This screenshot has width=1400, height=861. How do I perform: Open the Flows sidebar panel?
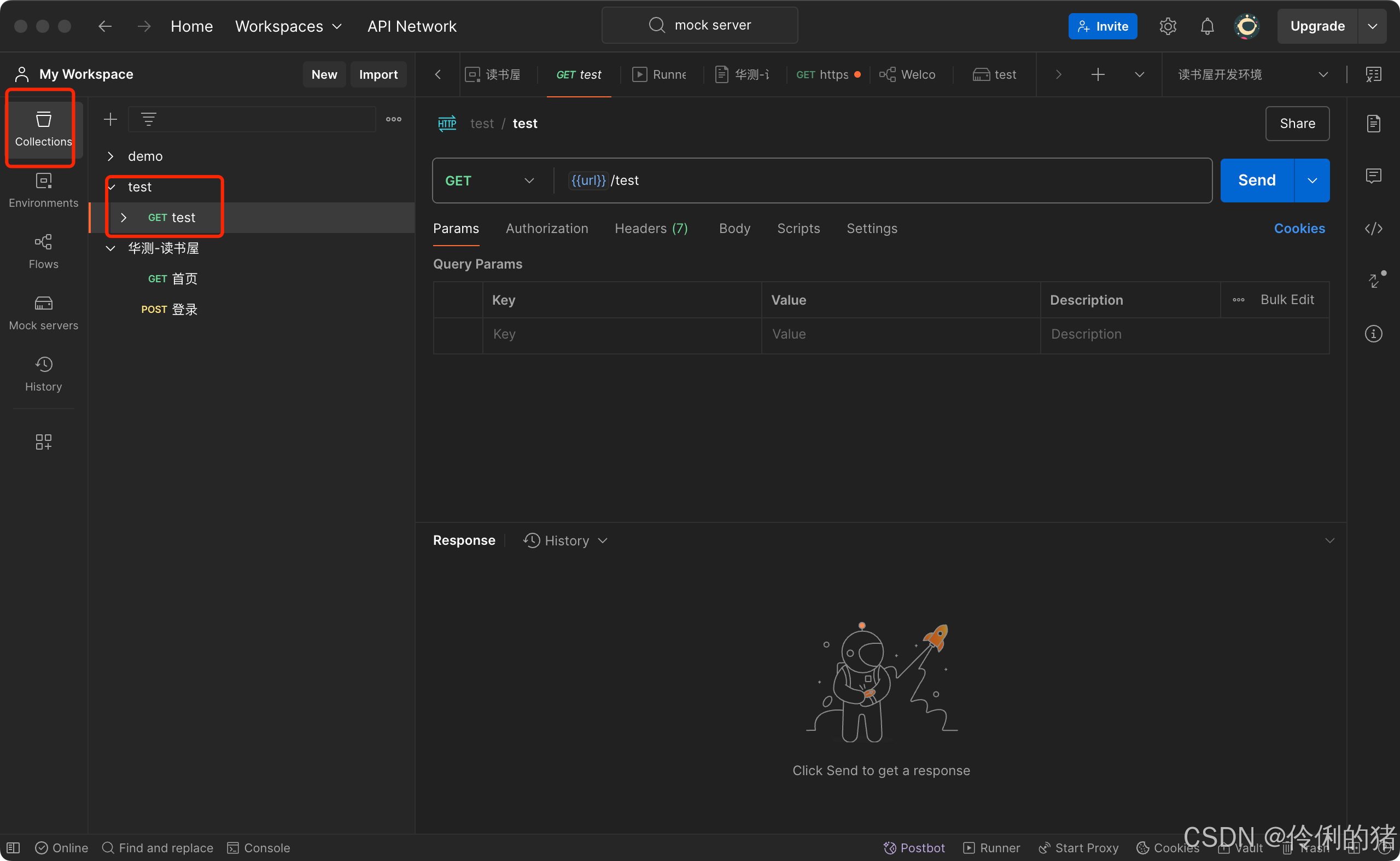(43, 251)
